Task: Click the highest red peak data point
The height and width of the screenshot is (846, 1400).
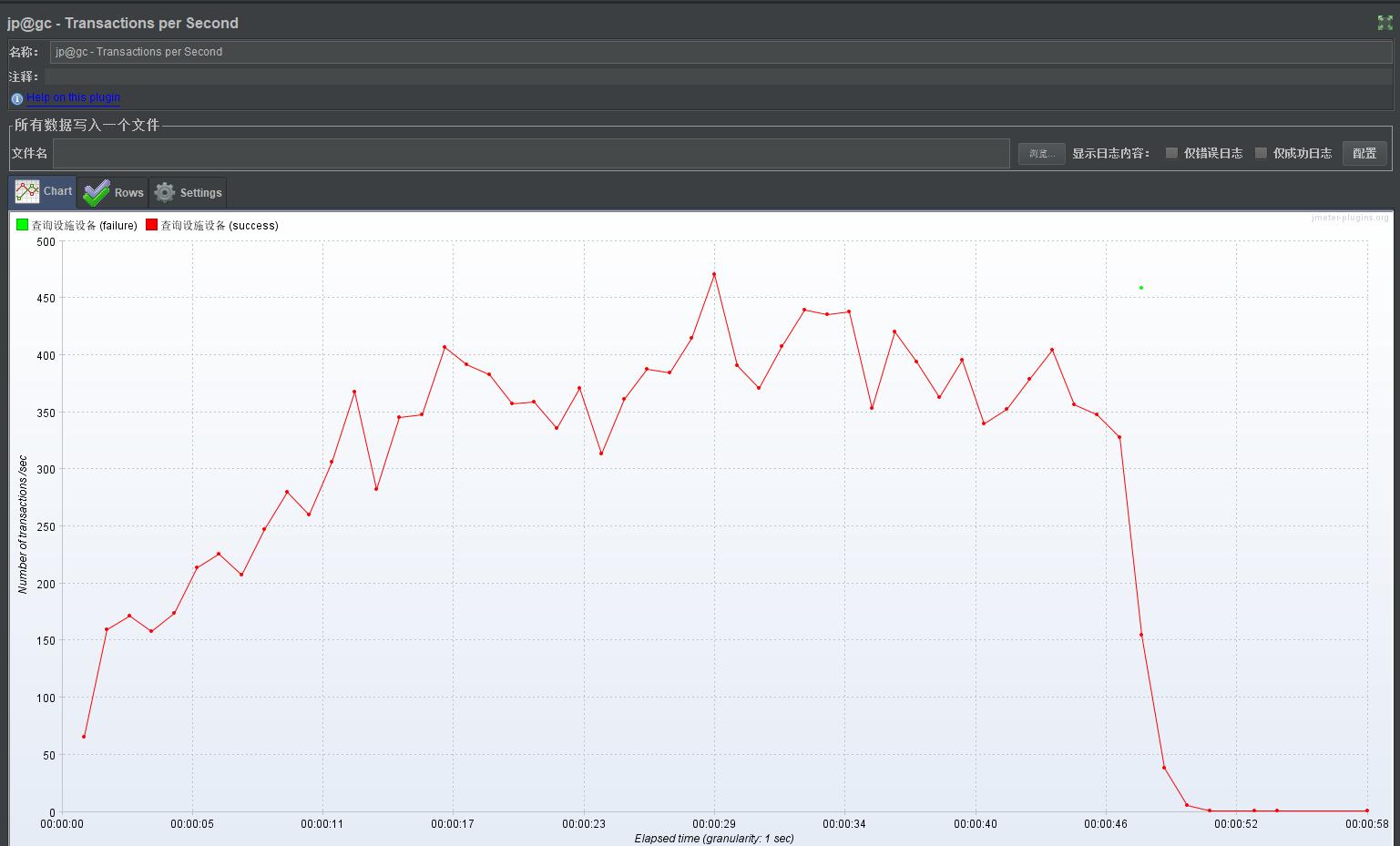Action: point(714,274)
